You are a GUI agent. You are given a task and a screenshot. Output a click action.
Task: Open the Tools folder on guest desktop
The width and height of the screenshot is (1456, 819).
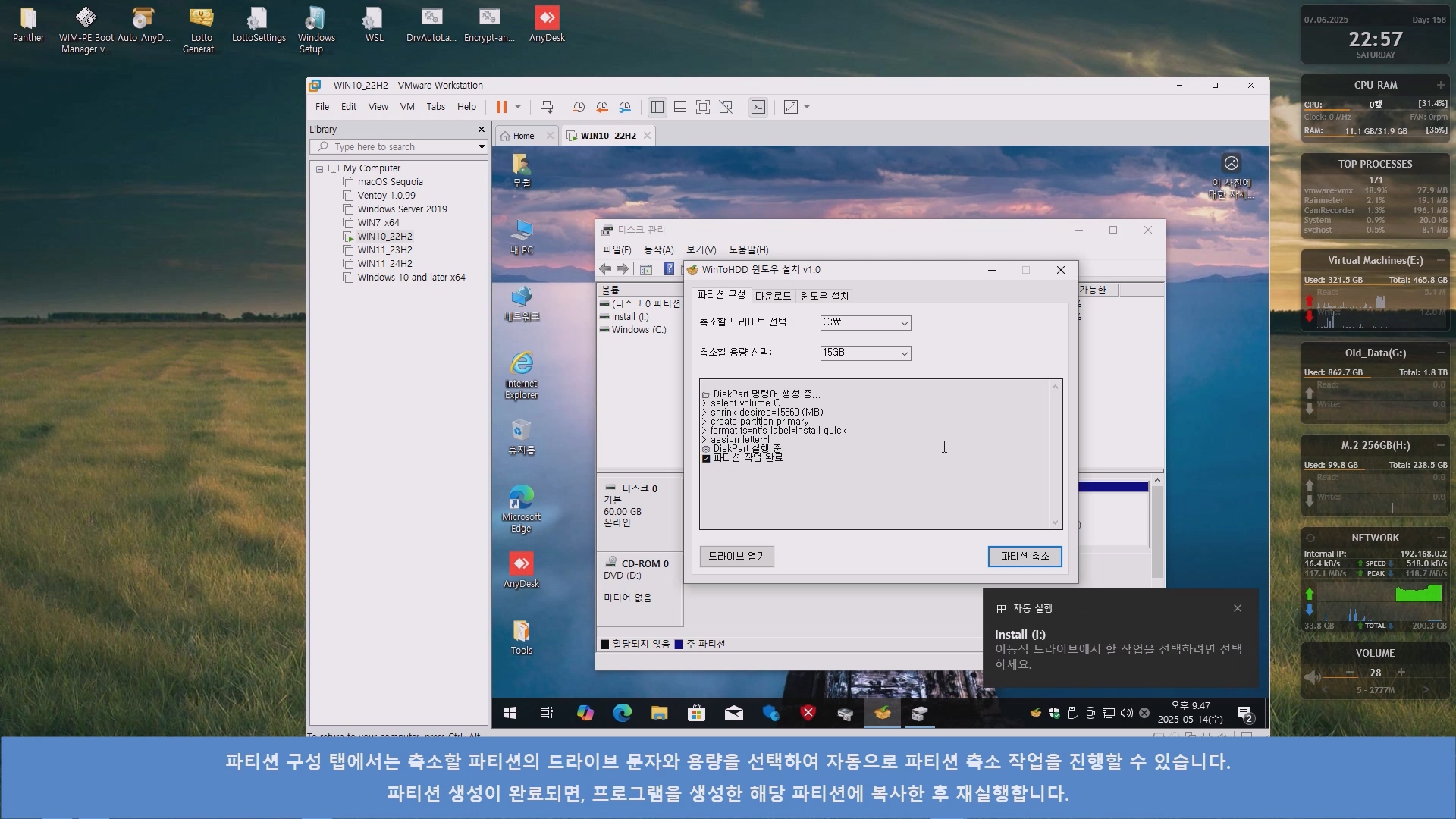[x=521, y=637]
